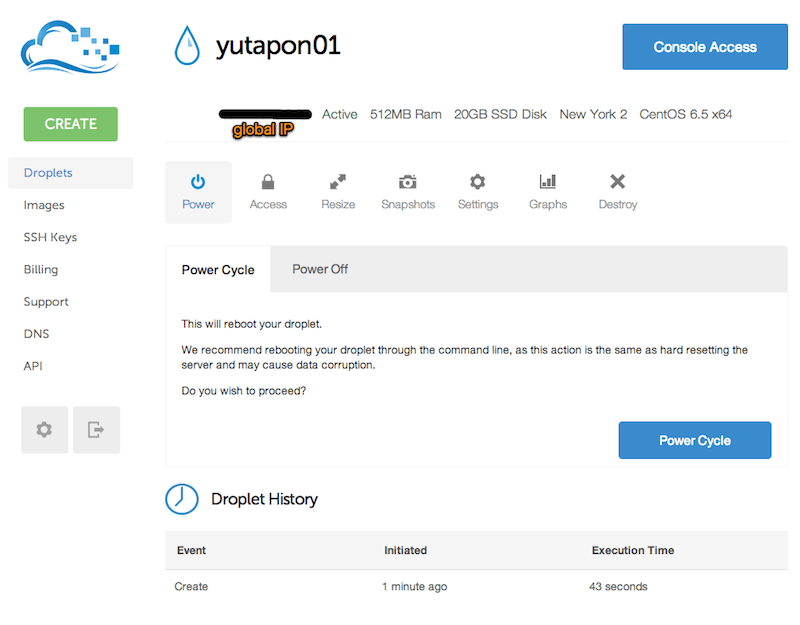
Task: Open the Graphs bar chart icon
Action: pyautogui.click(x=547, y=182)
